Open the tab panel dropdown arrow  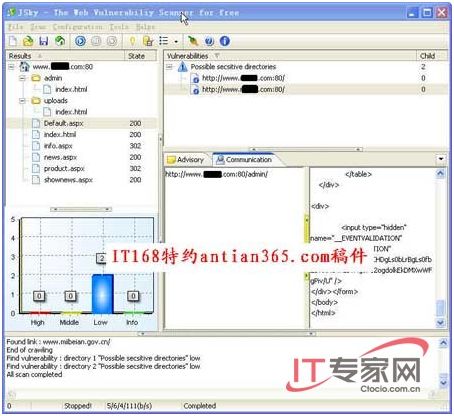441,159
